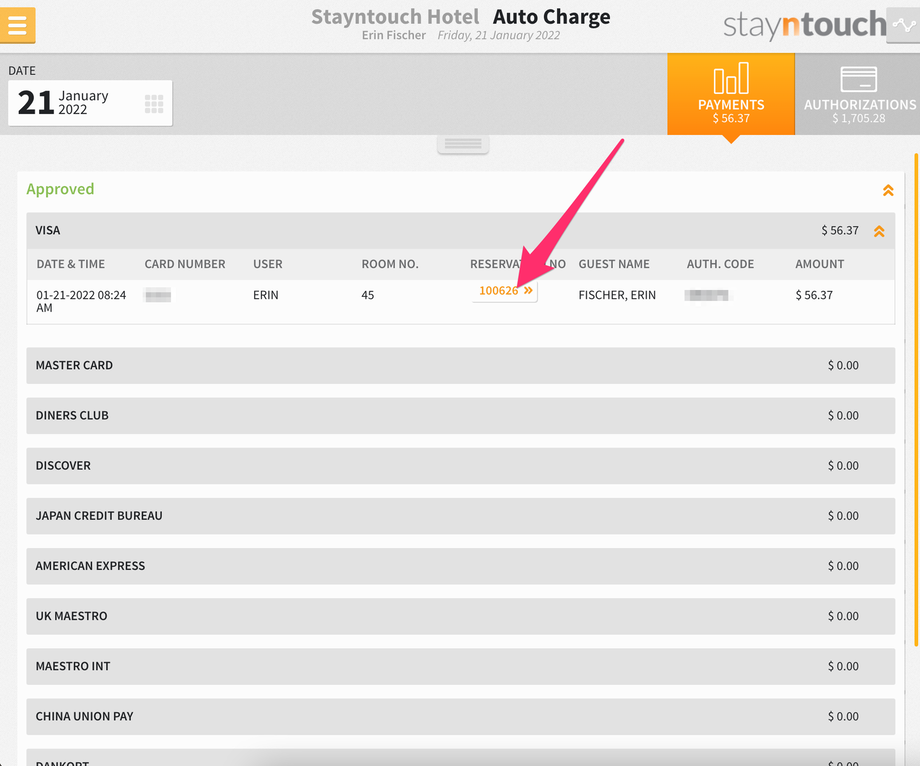The height and width of the screenshot is (766, 920).
Task: Open reservation number 100626
Action: (x=505, y=291)
